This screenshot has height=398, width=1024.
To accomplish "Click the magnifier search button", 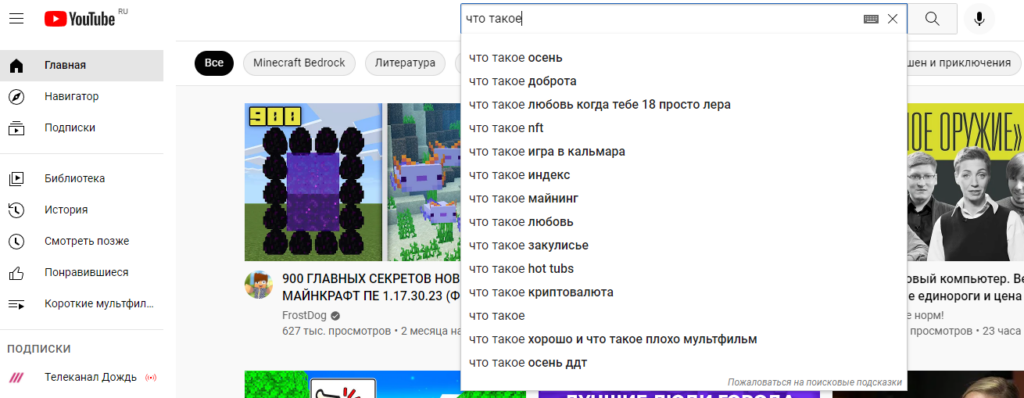I will pos(933,20).
